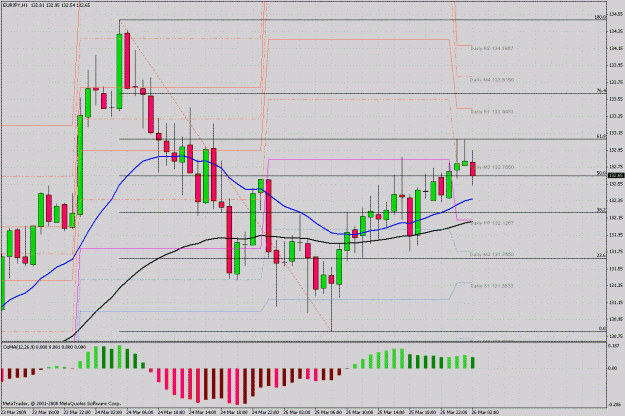Select the Daily R1 pivot label
Screen dimensions: 625x416
491,112
